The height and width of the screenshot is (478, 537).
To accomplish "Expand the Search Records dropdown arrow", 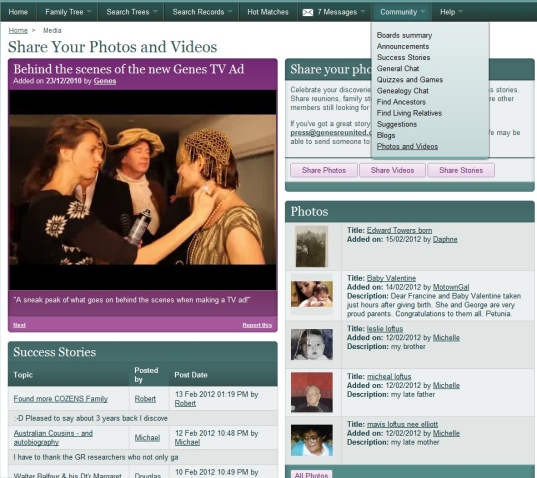I will click(x=230, y=11).
